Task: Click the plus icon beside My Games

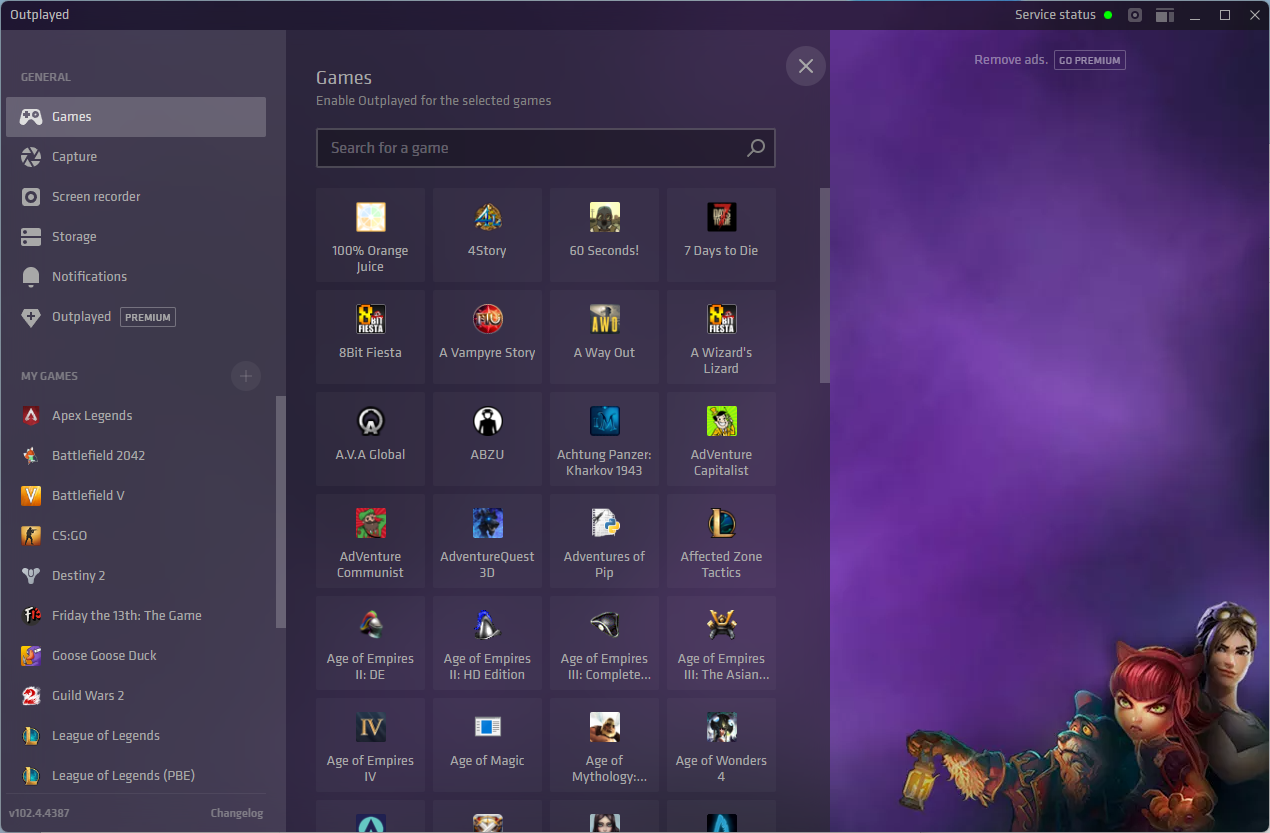Action: pos(246,376)
